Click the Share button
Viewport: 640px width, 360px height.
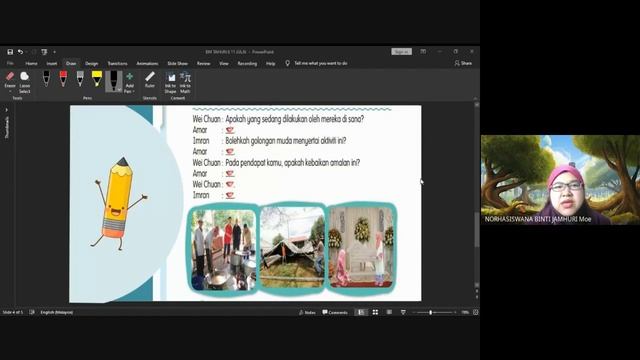tap(463, 63)
